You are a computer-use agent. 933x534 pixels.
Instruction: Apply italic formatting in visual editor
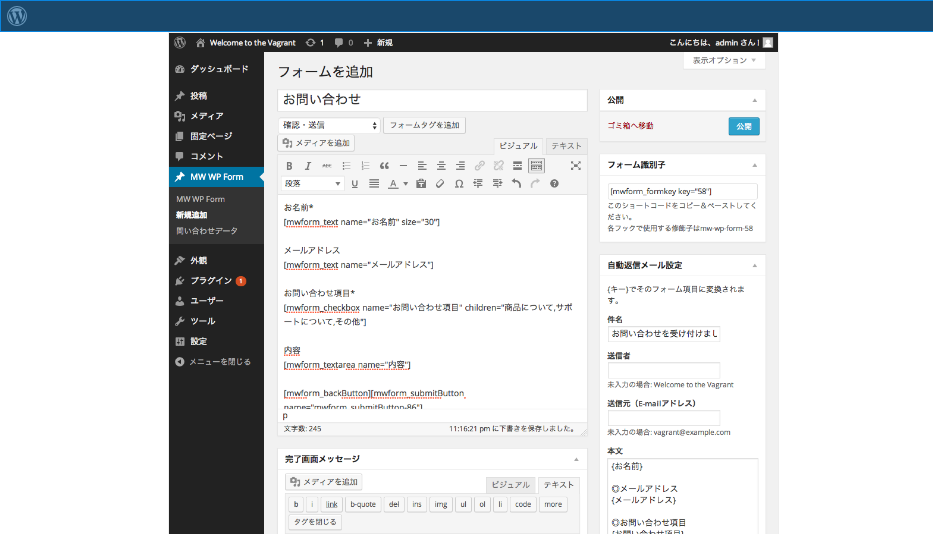click(x=308, y=165)
